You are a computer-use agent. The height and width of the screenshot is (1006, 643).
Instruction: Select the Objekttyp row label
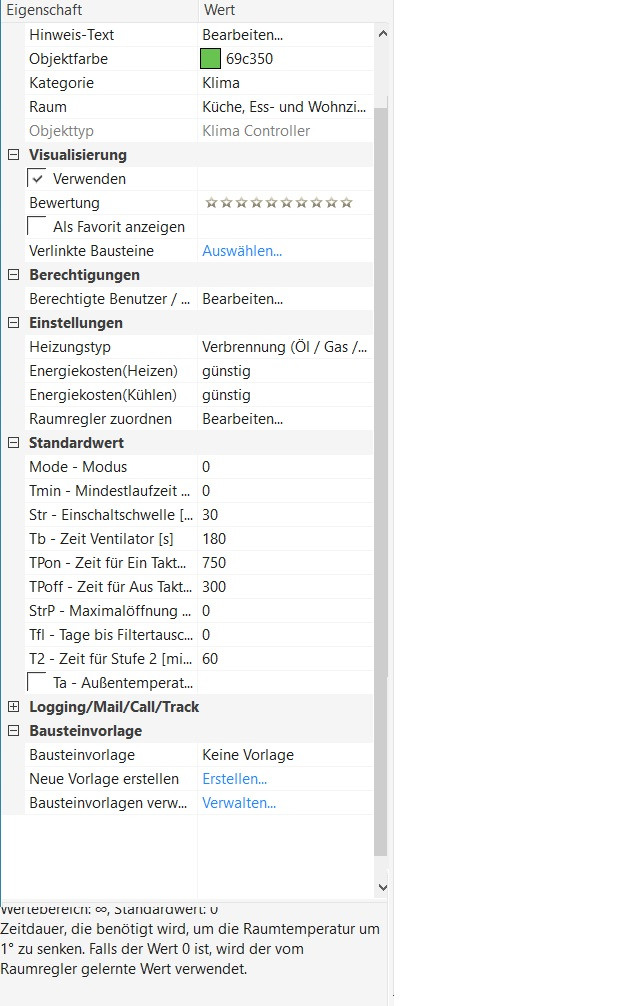[x=61, y=131]
